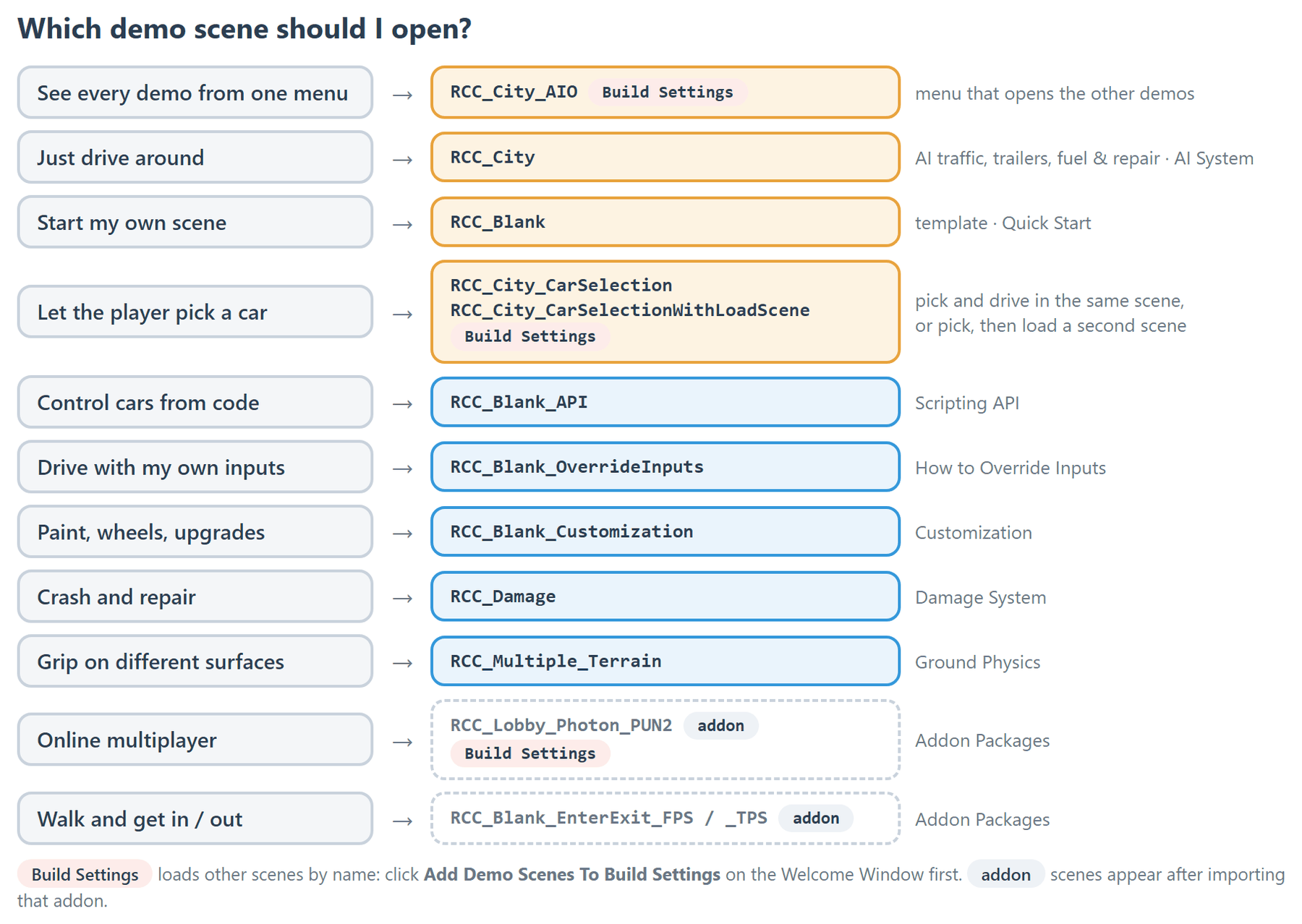Open the RCC_Damage scene card
Image resolution: width=1302 pixels, height=924 pixels.
pyautogui.click(x=665, y=596)
